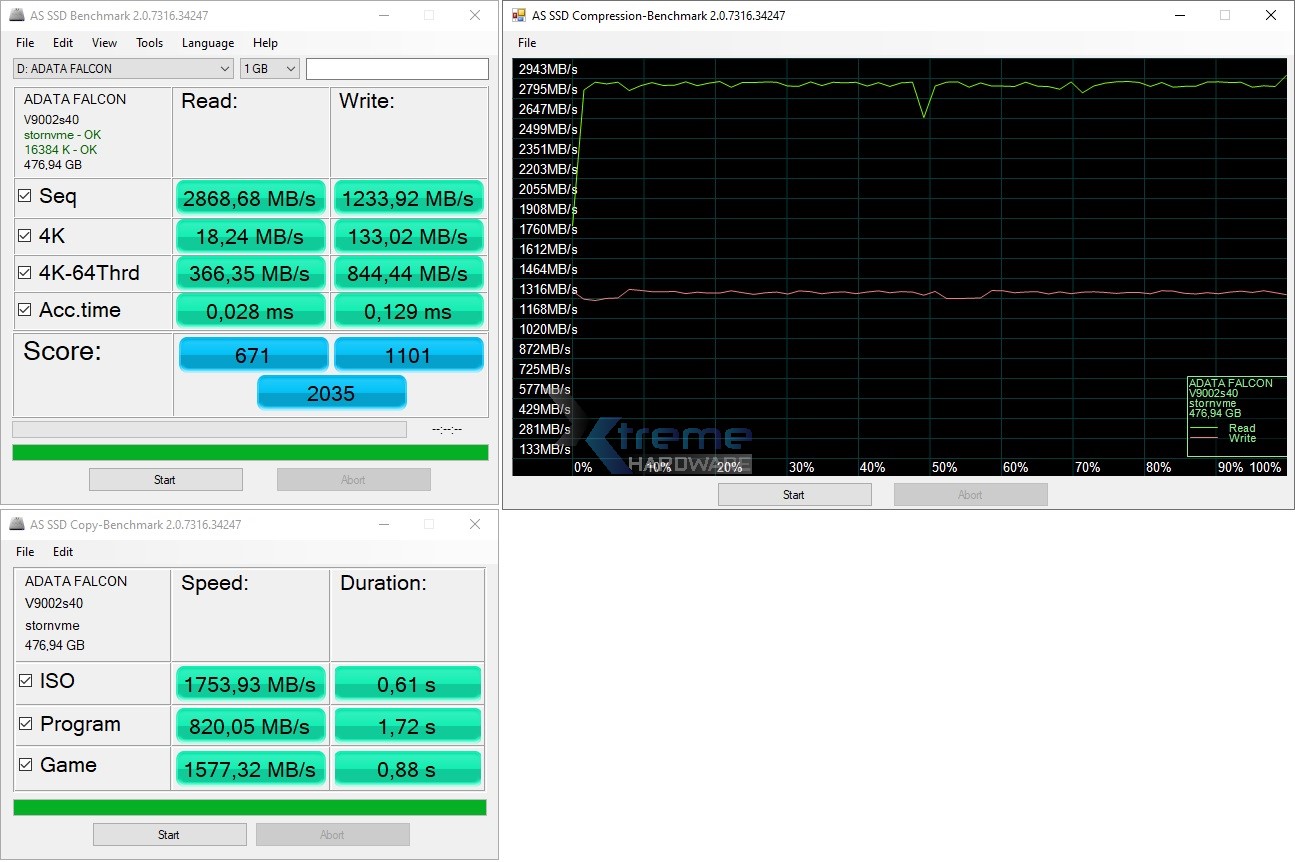Uncheck the Game copy test
This screenshot has height=862, width=1295.
(x=23, y=765)
